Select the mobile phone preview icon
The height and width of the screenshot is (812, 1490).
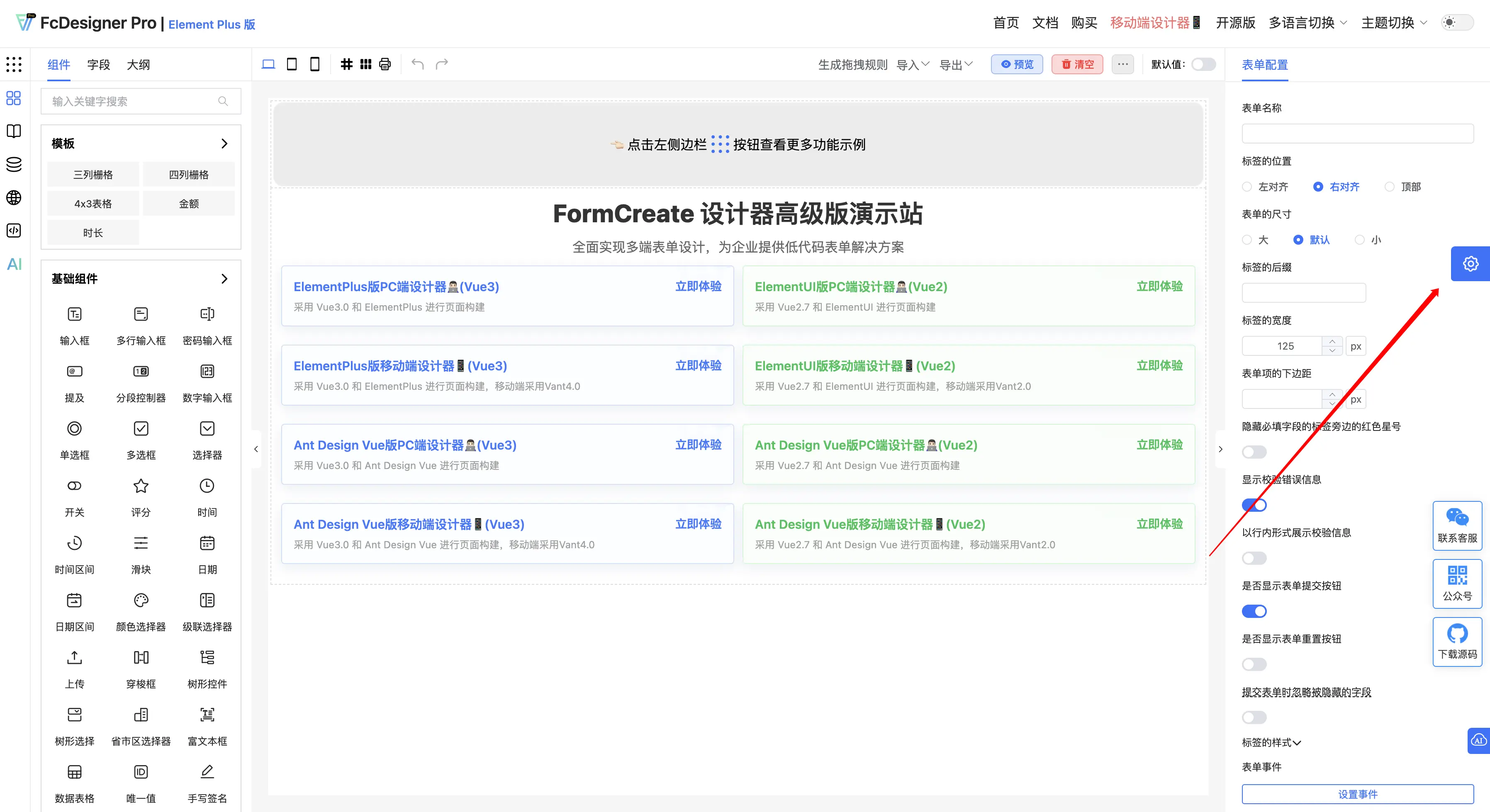coord(315,64)
